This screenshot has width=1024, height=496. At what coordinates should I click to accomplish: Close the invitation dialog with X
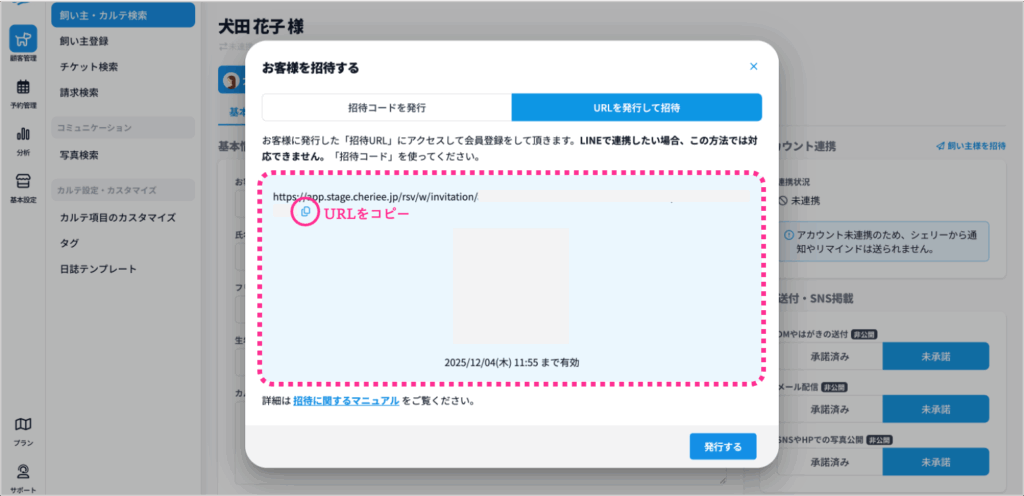(753, 67)
